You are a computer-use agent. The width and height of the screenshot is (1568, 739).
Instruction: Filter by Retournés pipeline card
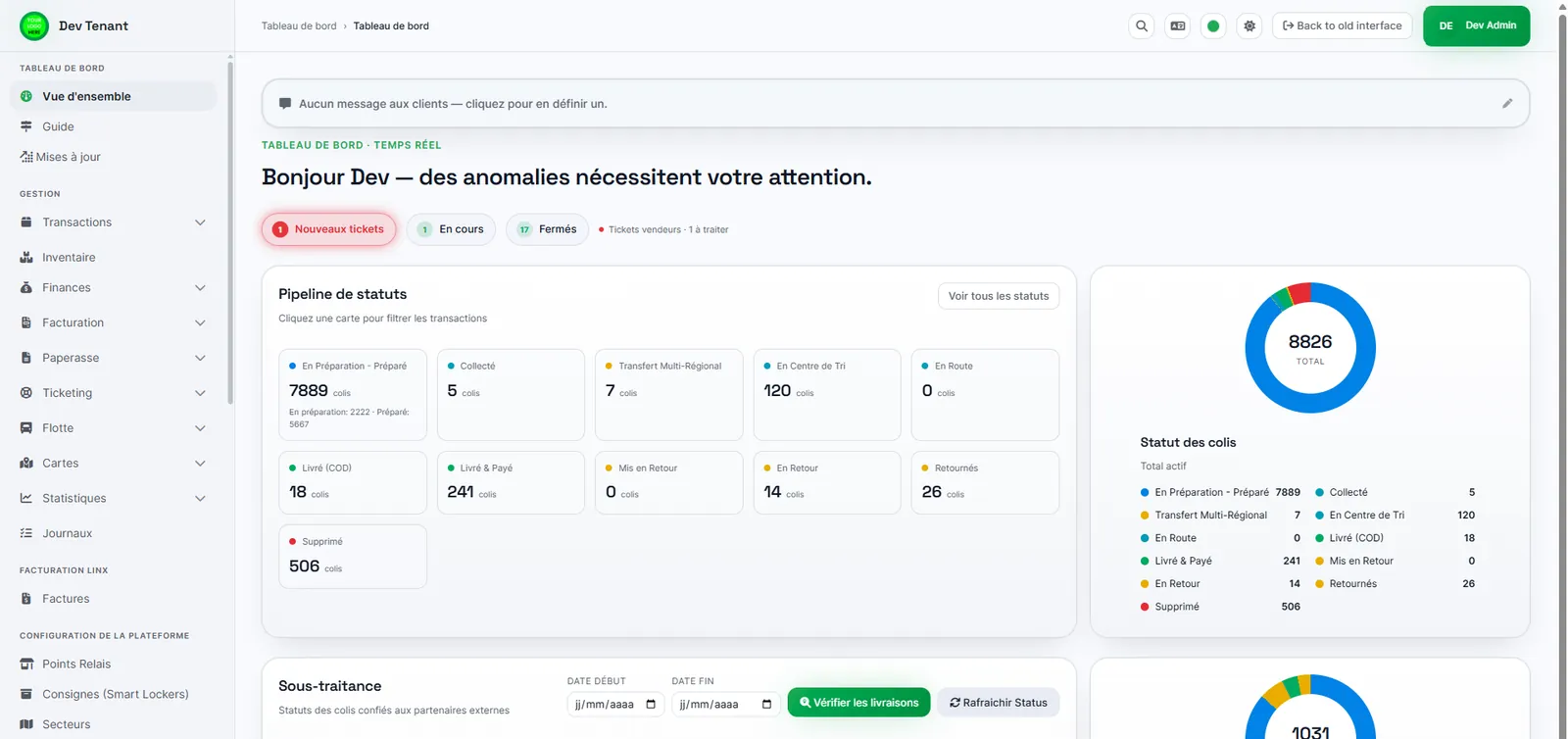985,482
